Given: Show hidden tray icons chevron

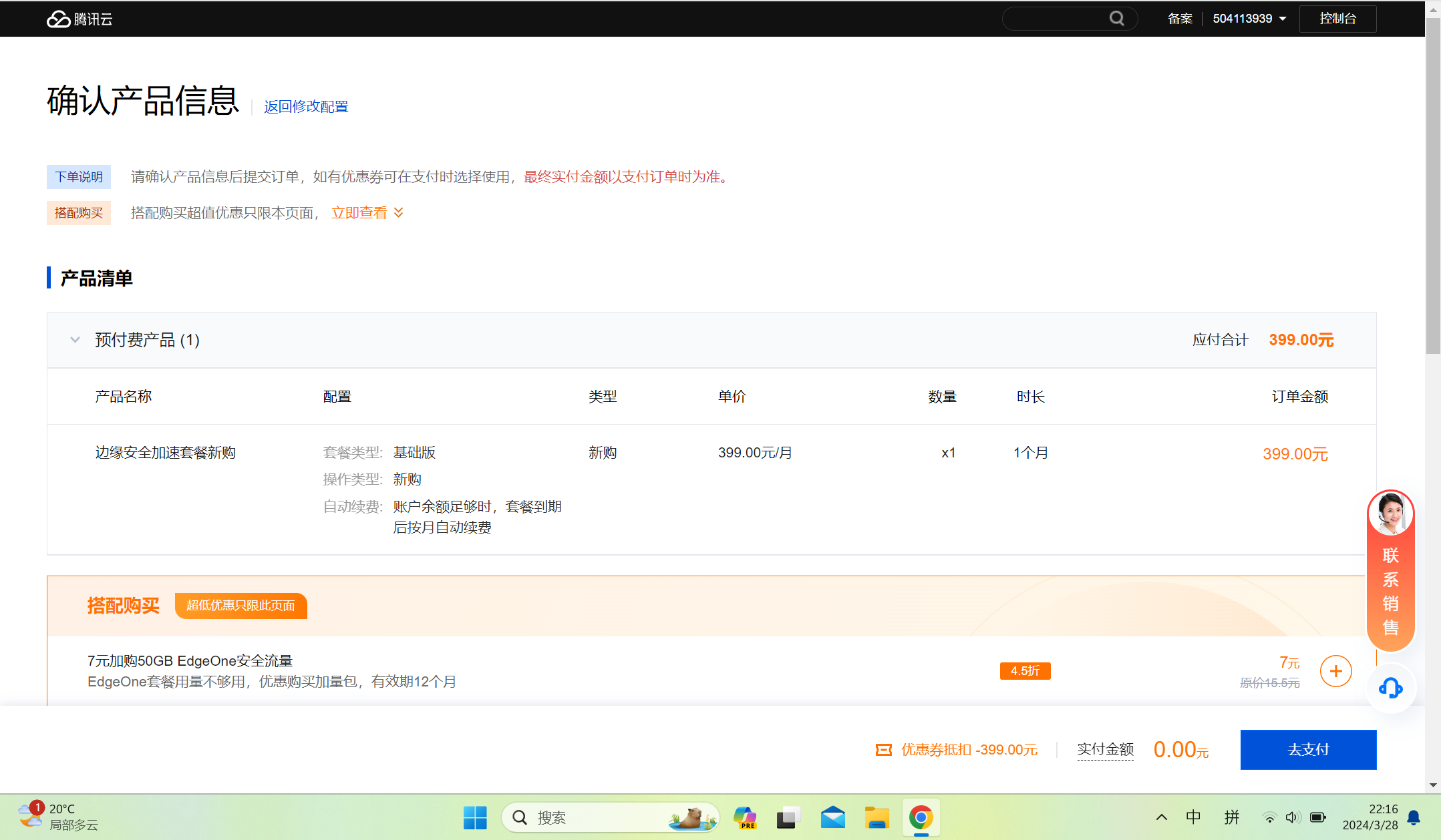Looking at the screenshot, I should coord(1162,817).
